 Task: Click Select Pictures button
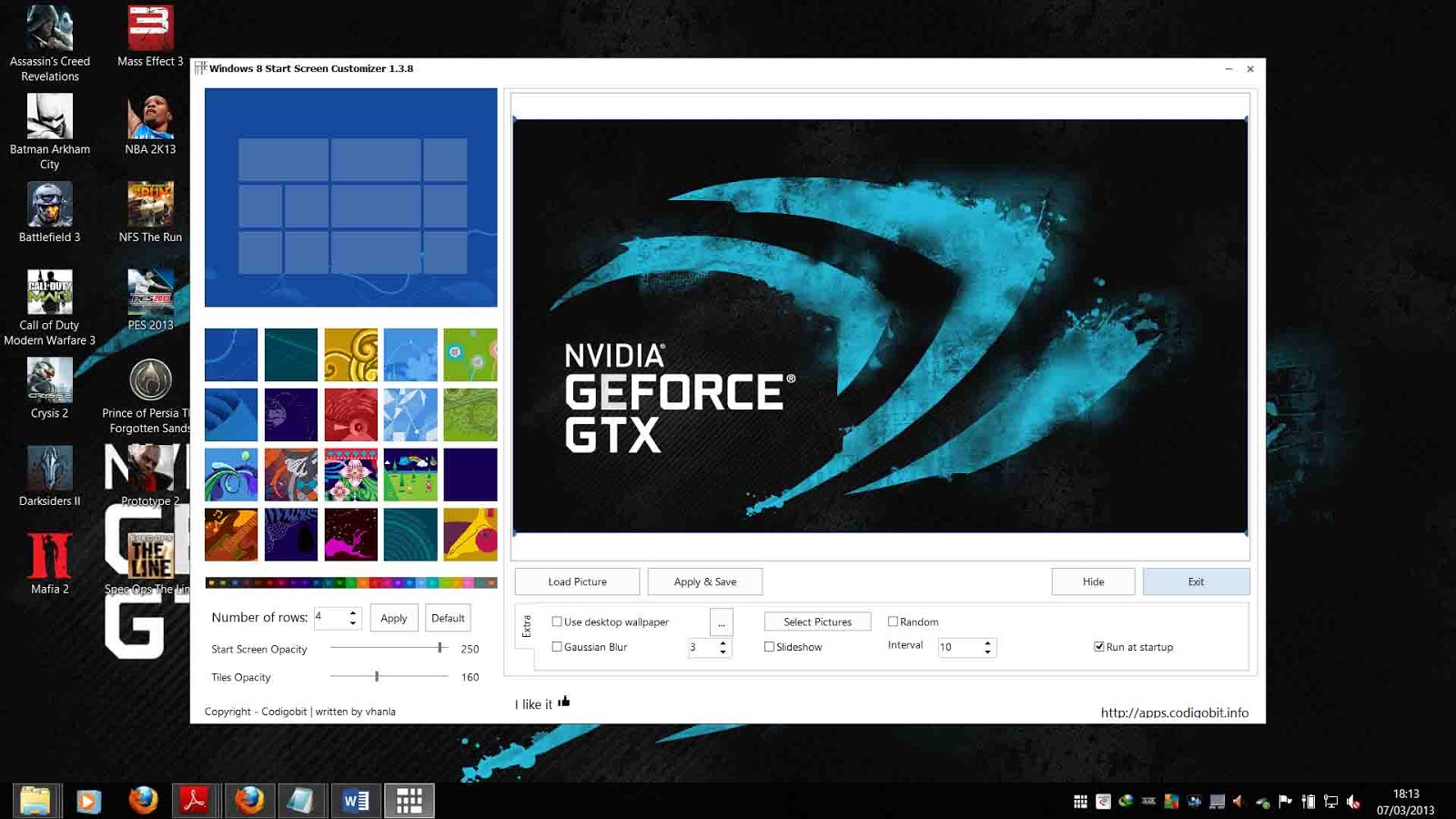click(x=818, y=622)
